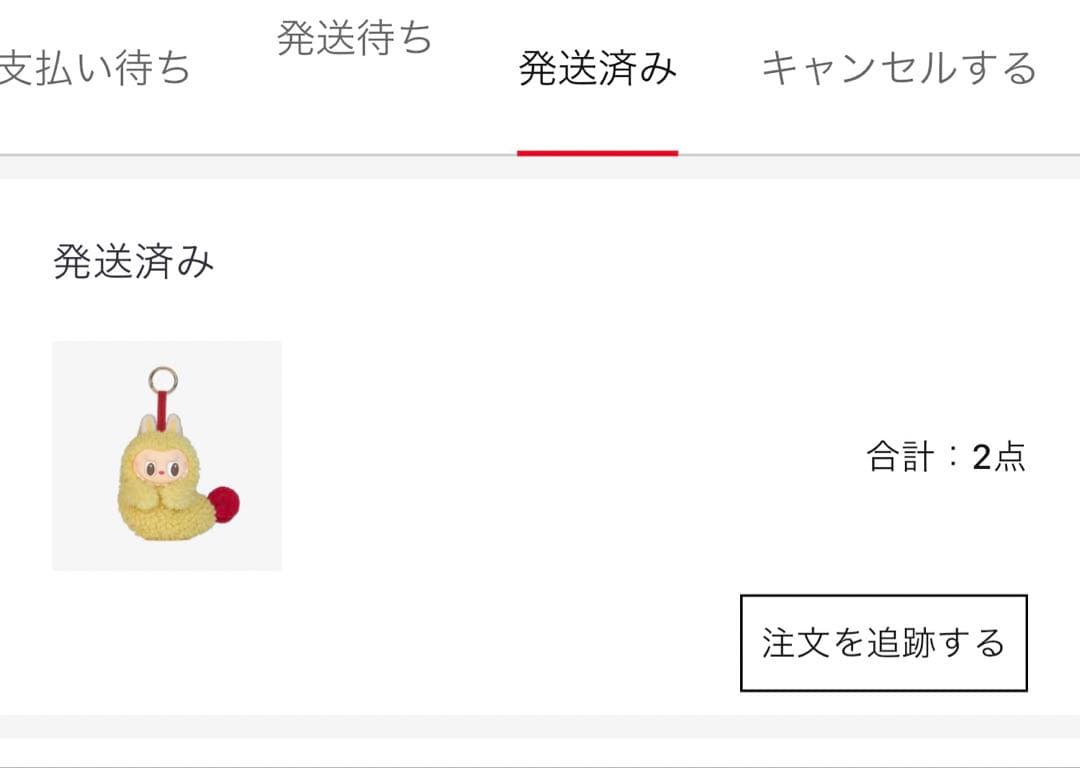Tap the 合計:2点 total text

[x=946, y=457]
